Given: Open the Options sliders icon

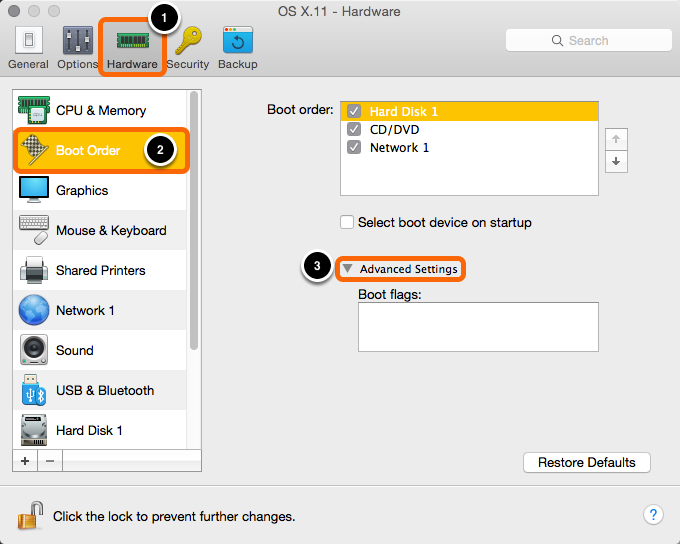Looking at the screenshot, I should click(78, 40).
